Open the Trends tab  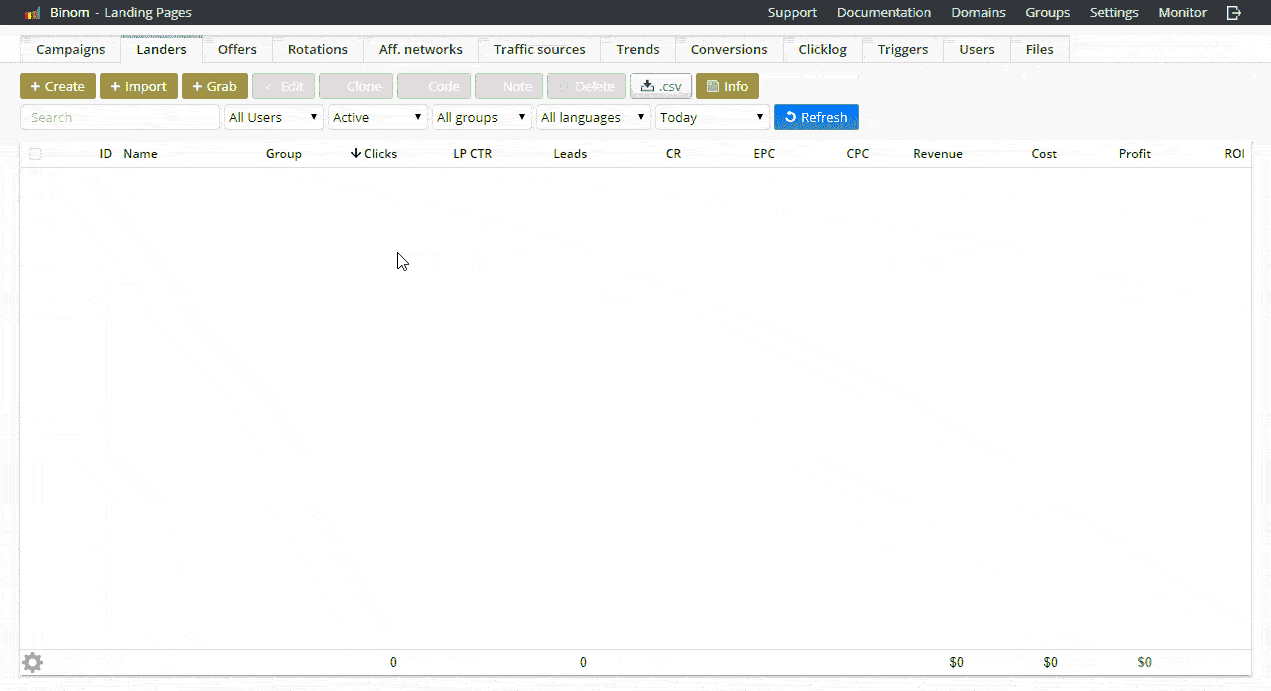click(638, 49)
